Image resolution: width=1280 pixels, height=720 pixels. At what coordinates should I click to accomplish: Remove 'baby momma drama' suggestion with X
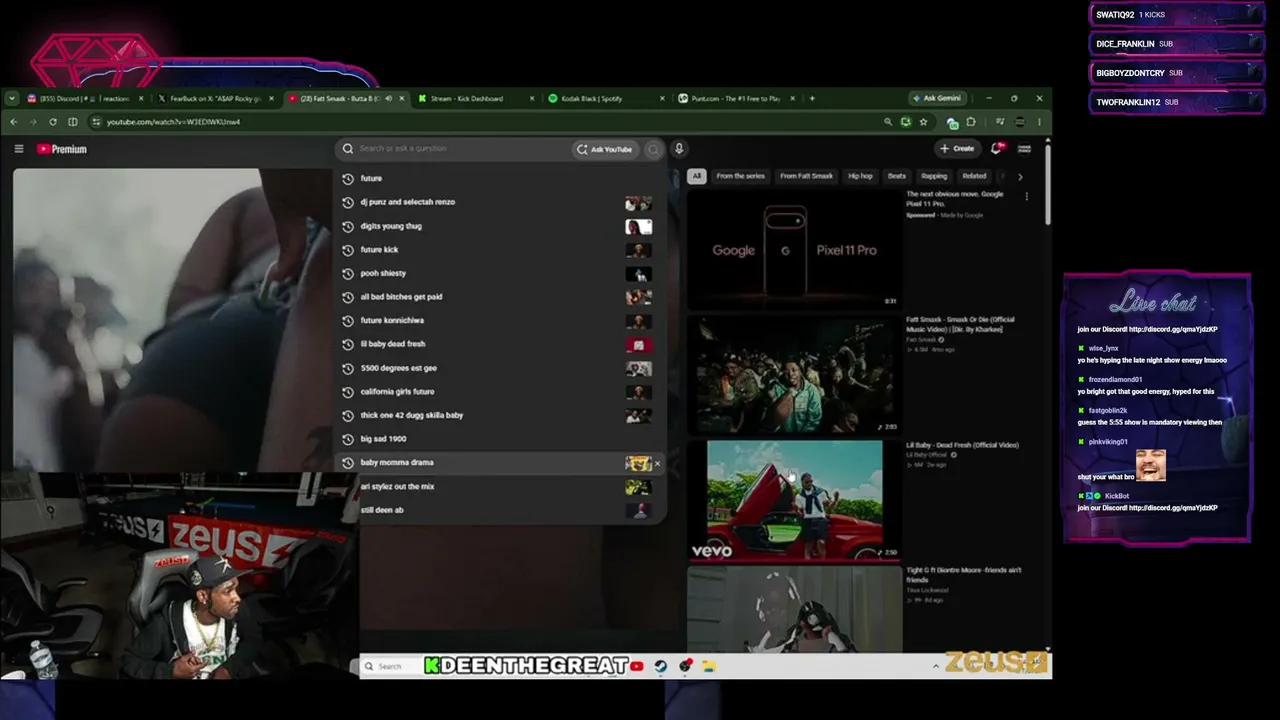point(657,463)
